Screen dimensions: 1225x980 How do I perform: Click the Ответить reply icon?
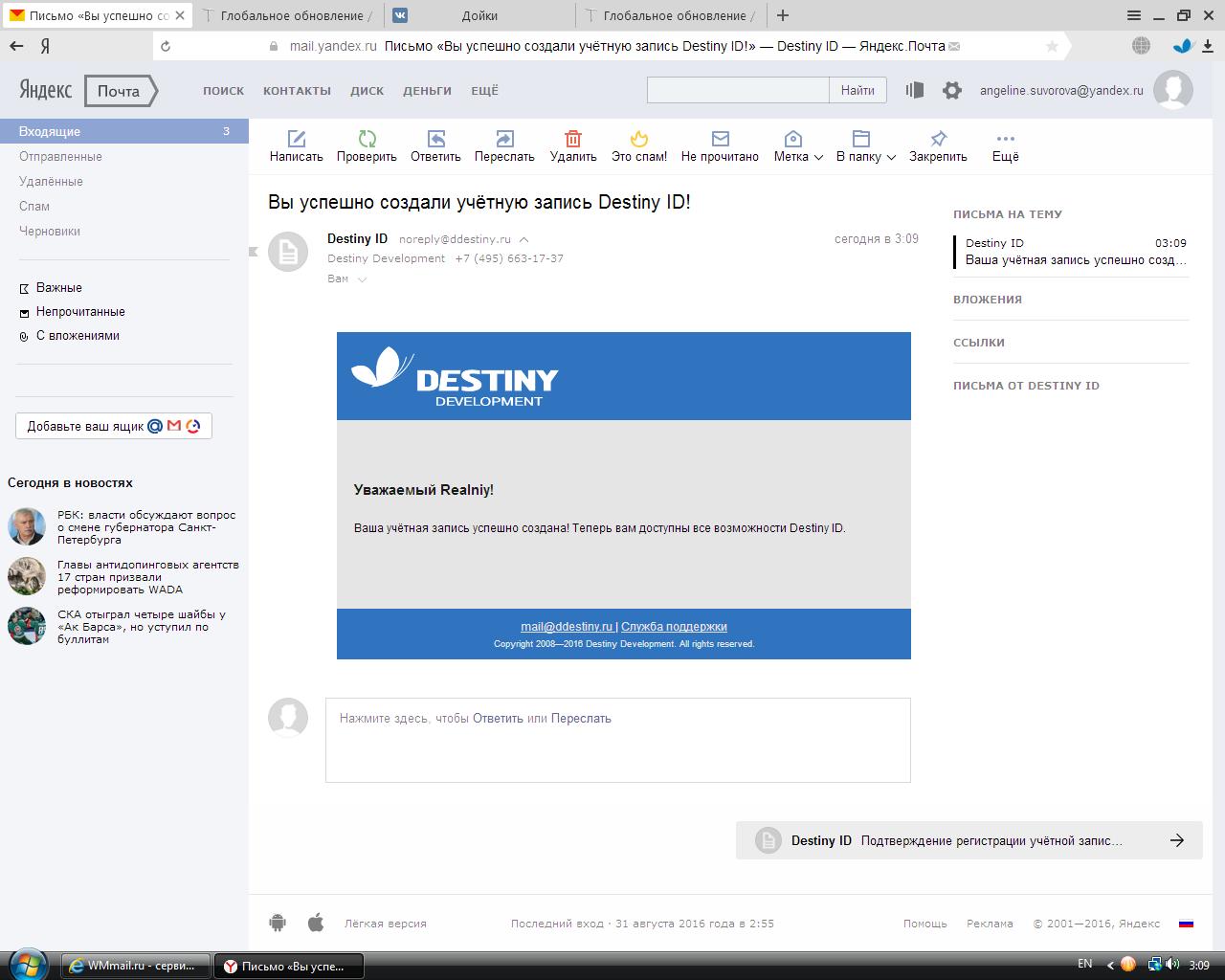click(435, 139)
